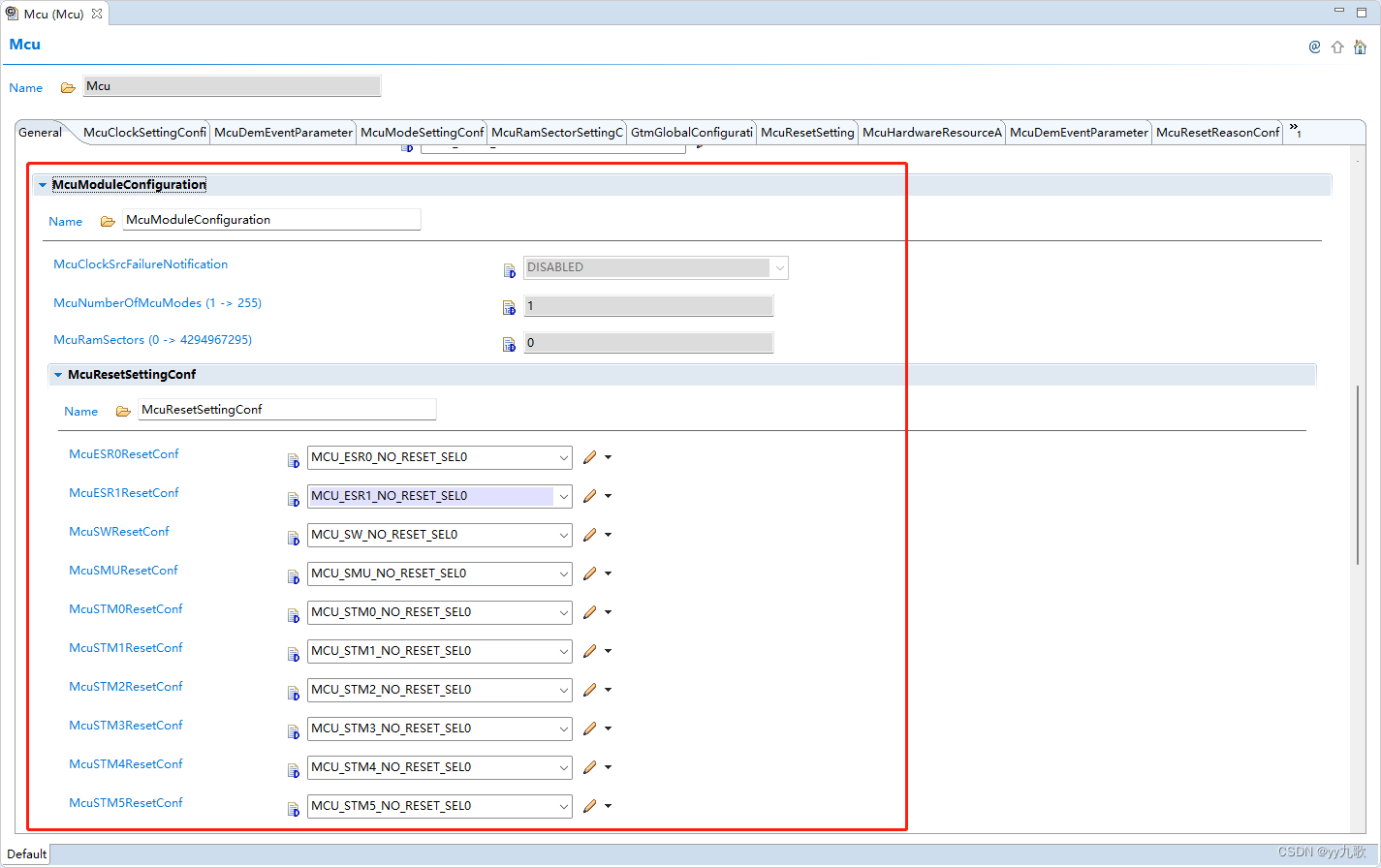Open the arrow menu next to McuSTM5ResetConf pencil
The image size is (1381, 868).
609,806
